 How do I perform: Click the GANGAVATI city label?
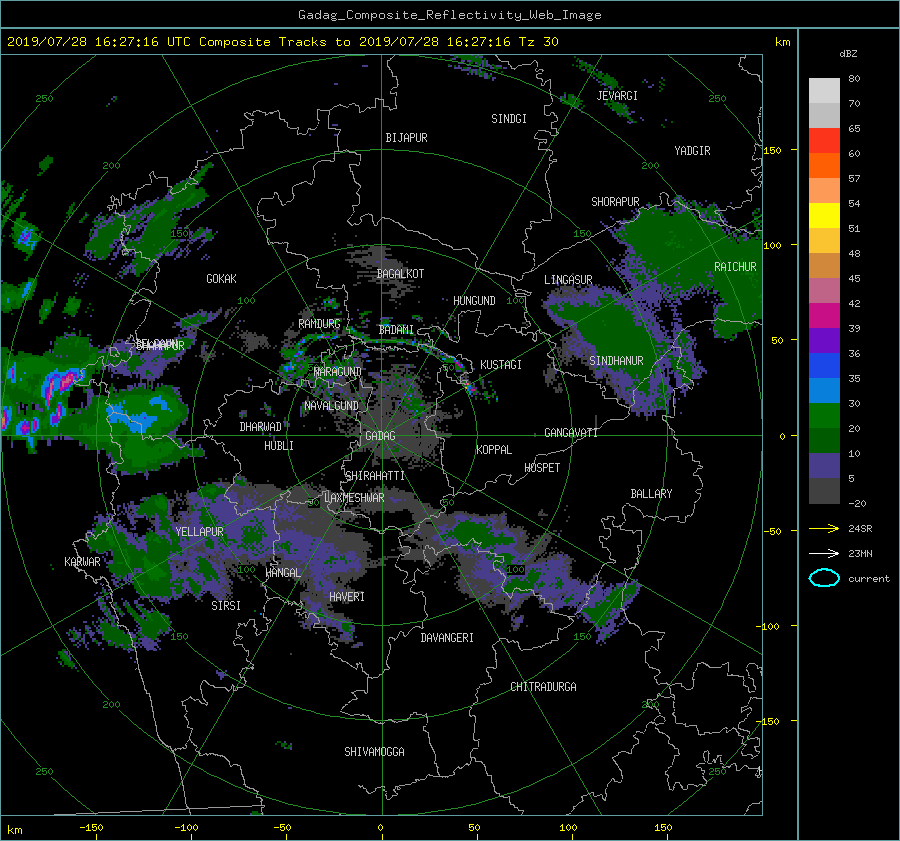tap(571, 432)
